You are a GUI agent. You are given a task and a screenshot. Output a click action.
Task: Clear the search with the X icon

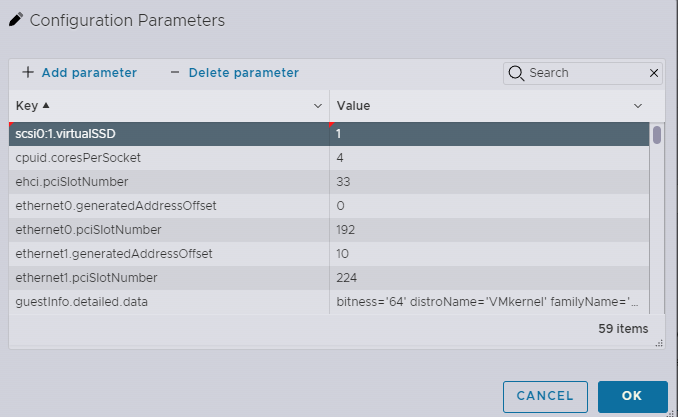(x=654, y=73)
